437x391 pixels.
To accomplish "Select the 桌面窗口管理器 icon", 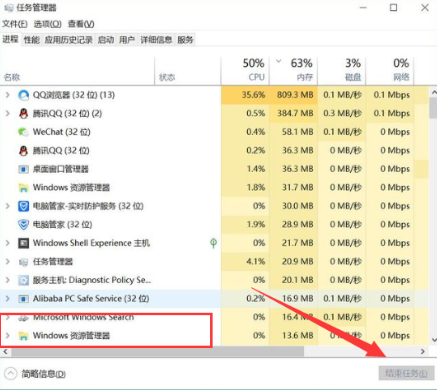I will coord(23,169).
